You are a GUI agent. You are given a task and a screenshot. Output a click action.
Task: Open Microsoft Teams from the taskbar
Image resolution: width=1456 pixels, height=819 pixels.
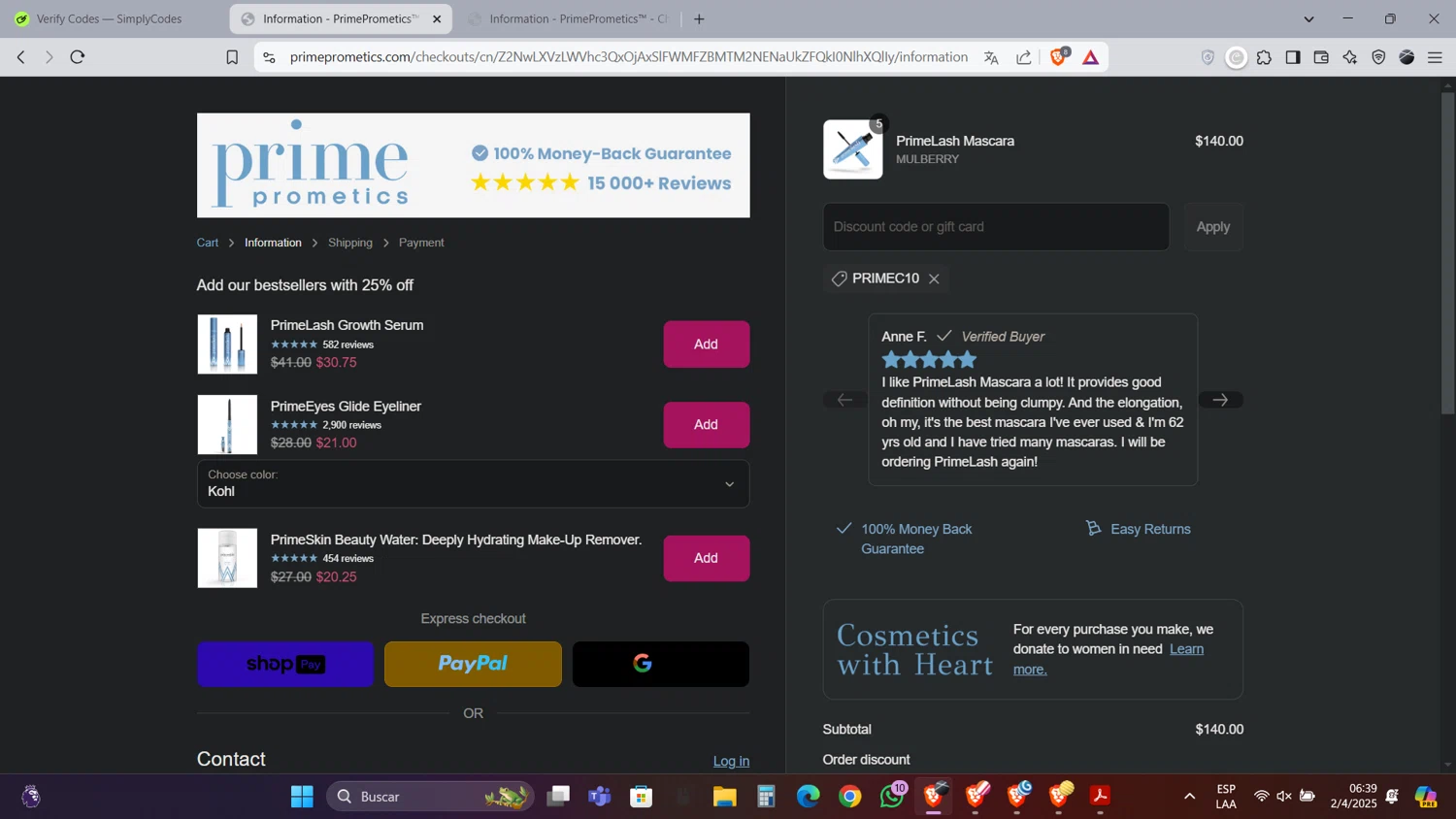pos(599,797)
